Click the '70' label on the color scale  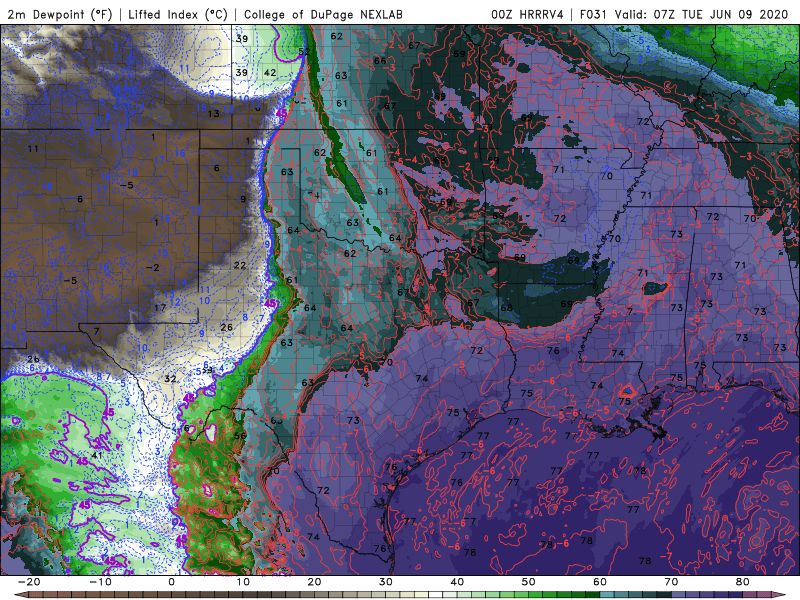[x=671, y=582]
